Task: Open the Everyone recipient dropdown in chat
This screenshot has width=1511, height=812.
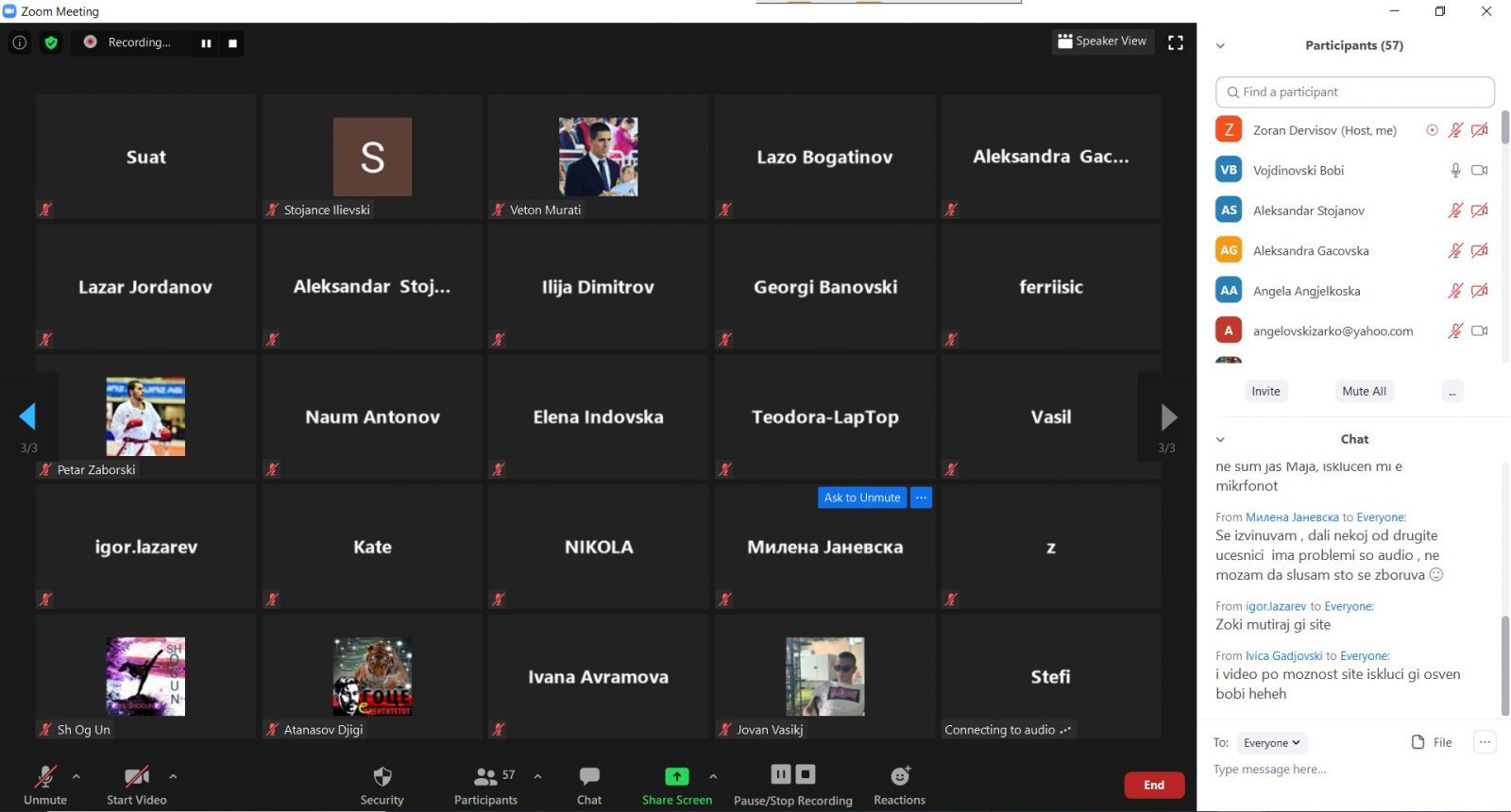Action: click(1271, 743)
